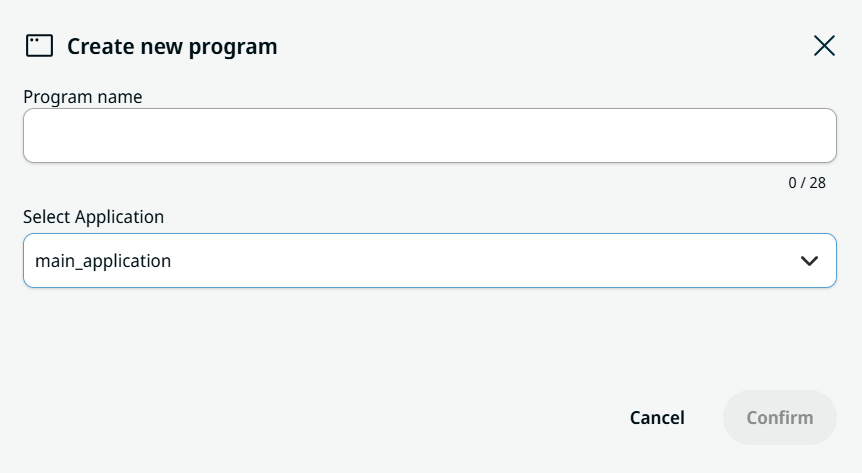862x473 pixels.
Task: Click the Confirm button
Action: (780, 417)
